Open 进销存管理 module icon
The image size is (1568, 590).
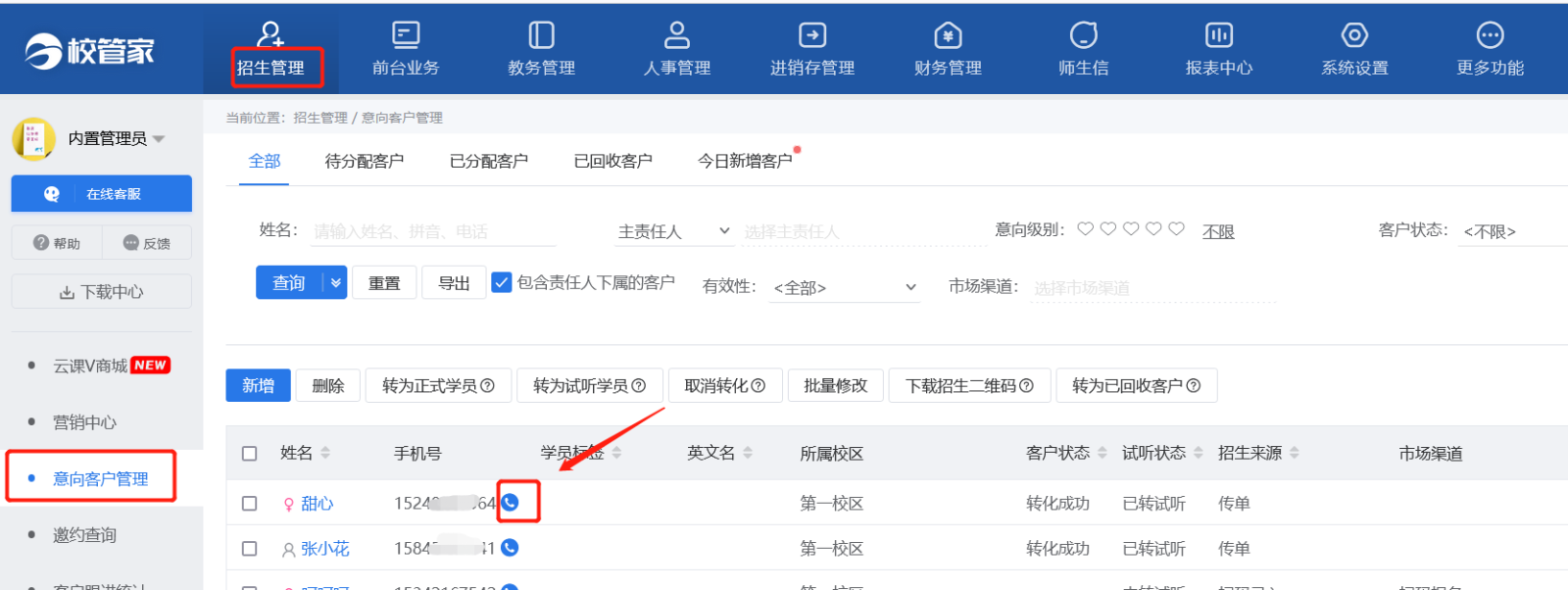click(x=812, y=34)
